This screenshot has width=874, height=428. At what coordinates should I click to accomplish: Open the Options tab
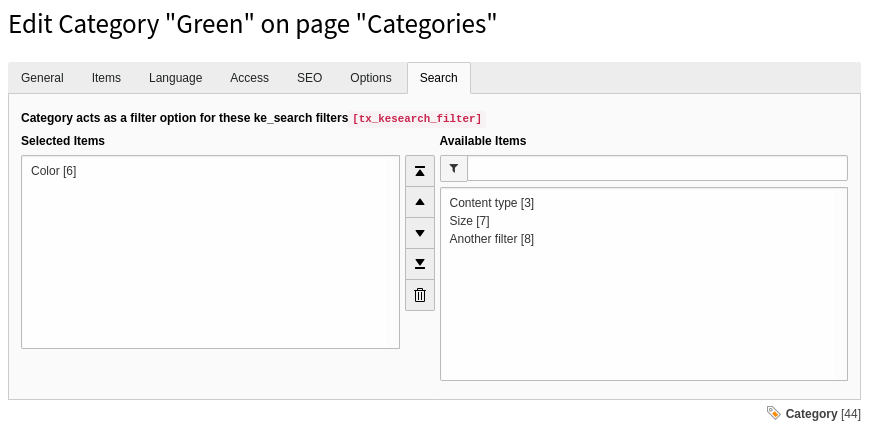point(371,78)
